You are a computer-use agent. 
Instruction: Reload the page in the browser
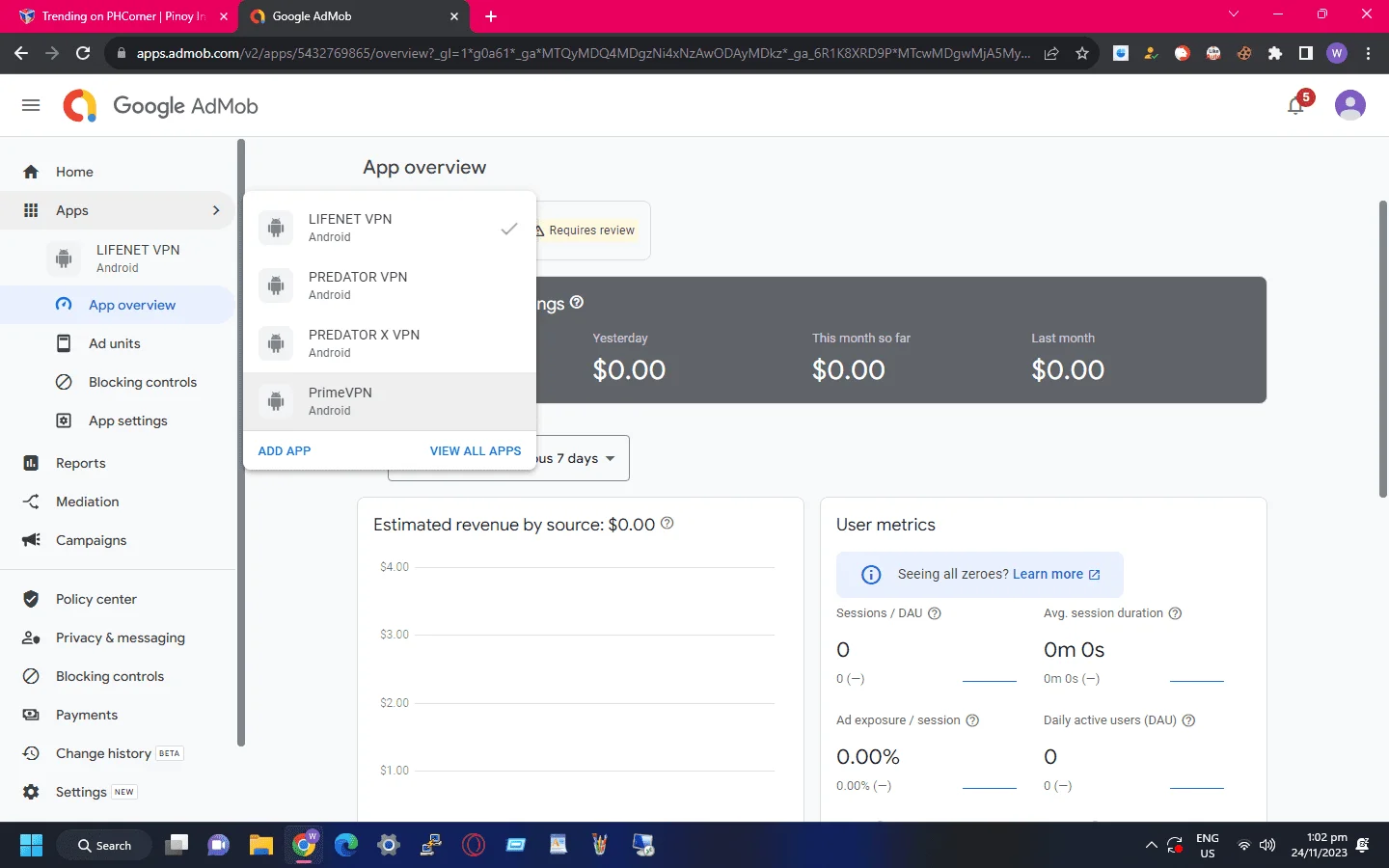click(x=83, y=53)
